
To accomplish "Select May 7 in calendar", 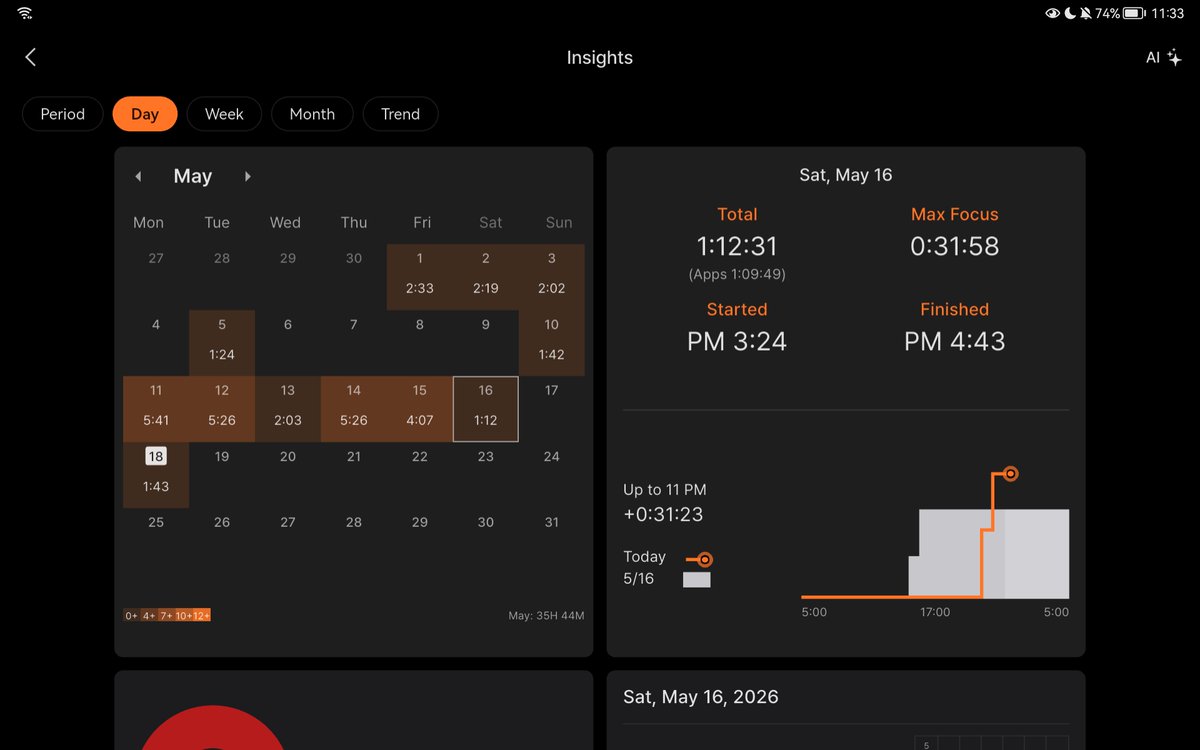I will click(354, 343).
